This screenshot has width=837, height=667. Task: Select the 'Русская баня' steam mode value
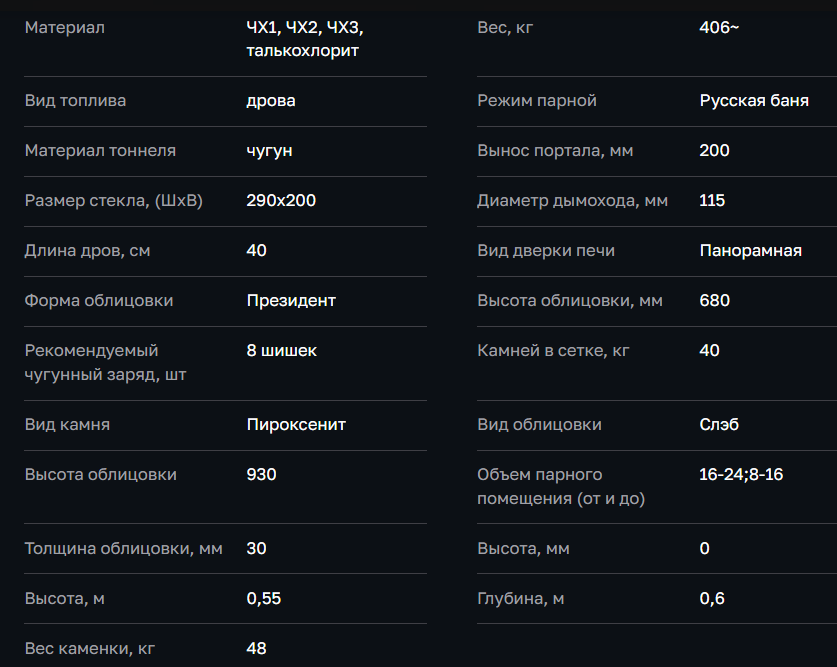754,101
